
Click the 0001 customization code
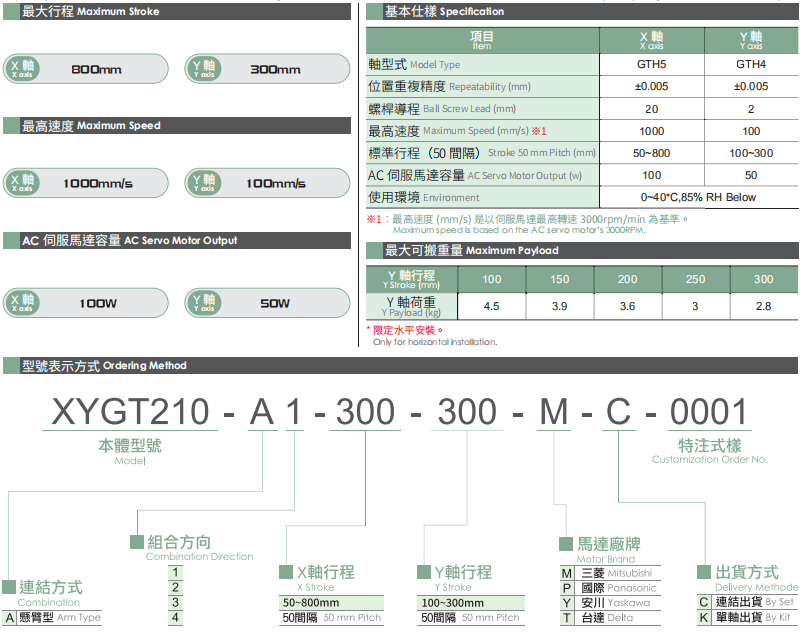coord(709,411)
